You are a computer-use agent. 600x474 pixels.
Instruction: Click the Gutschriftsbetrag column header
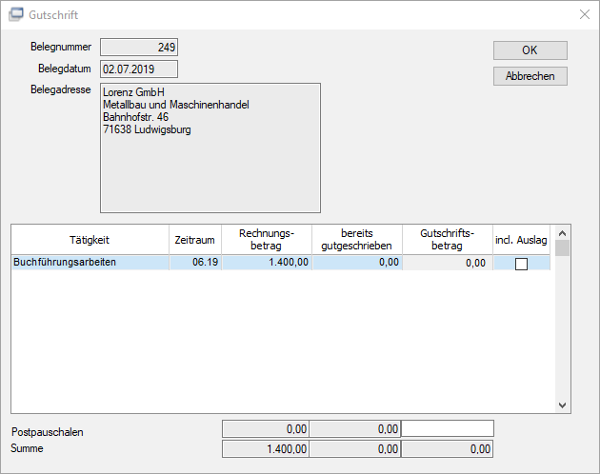tap(447, 240)
